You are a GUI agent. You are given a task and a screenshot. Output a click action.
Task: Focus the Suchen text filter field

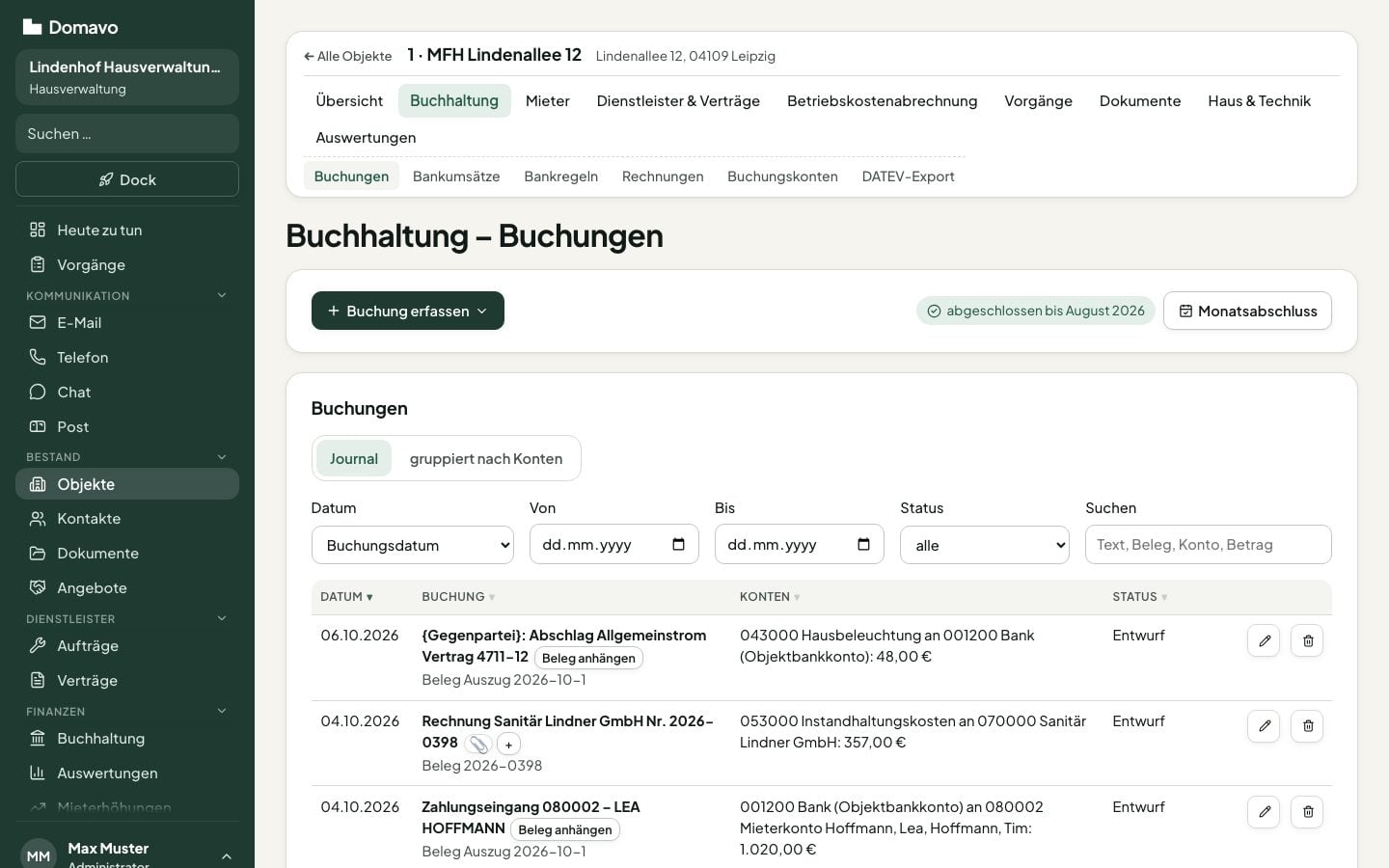[1209, 545]
